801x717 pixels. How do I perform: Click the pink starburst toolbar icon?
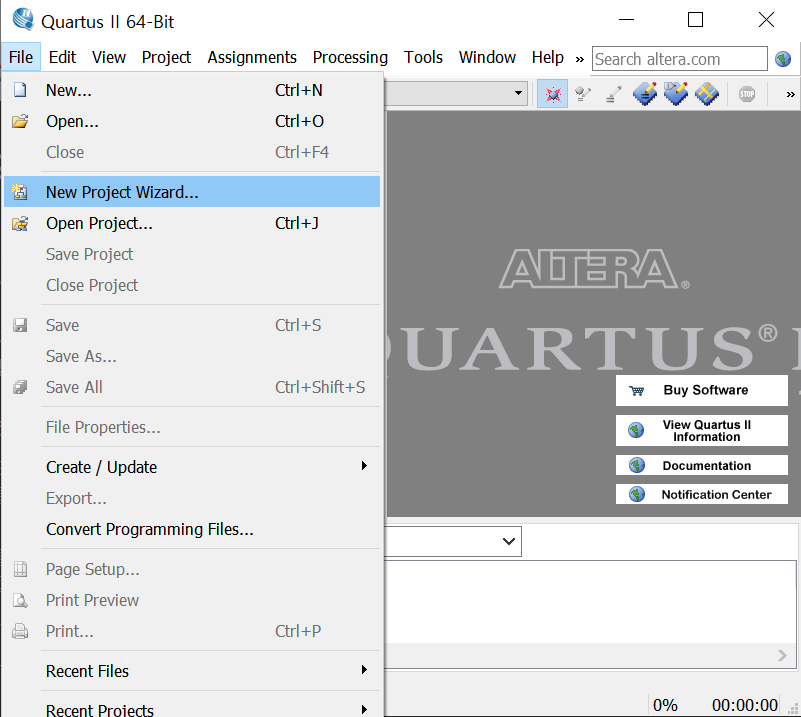coord(552,94)
